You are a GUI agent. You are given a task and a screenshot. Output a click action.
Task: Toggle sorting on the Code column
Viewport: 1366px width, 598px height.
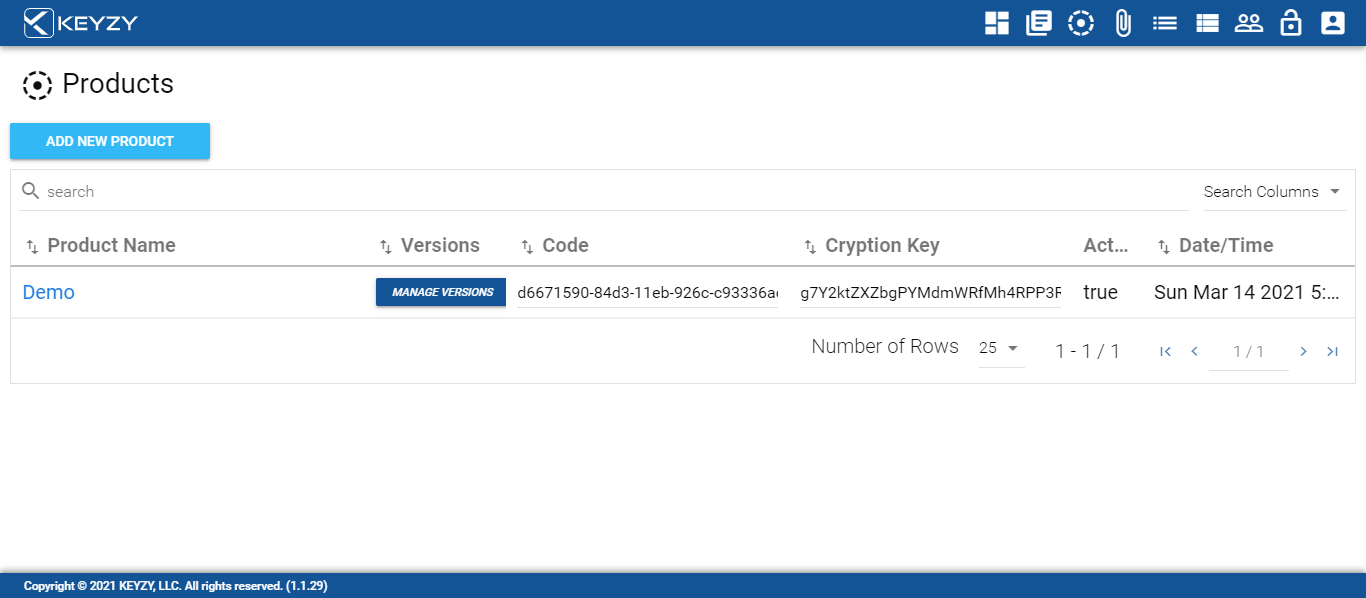click(527, 244)
